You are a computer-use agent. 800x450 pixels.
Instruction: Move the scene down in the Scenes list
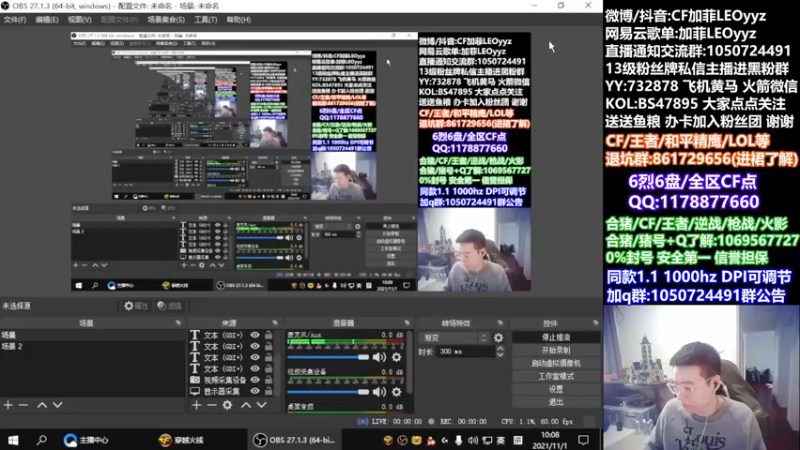click(x=58, y=405)
